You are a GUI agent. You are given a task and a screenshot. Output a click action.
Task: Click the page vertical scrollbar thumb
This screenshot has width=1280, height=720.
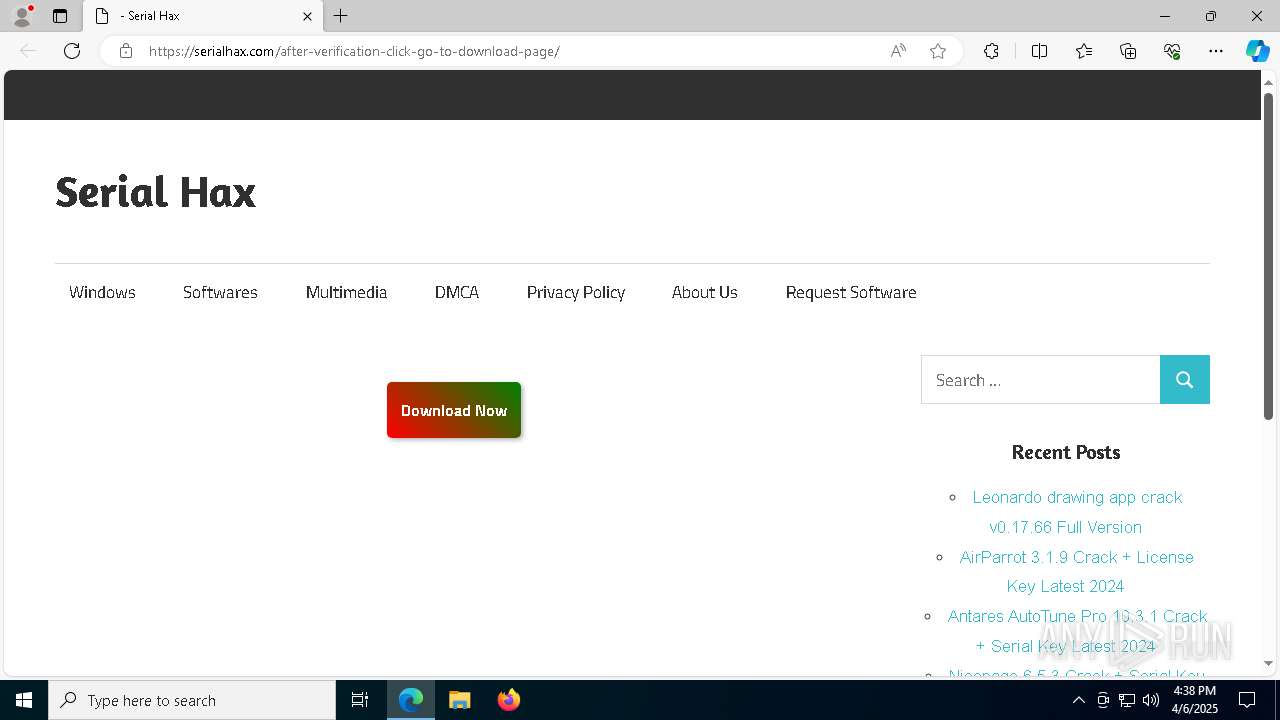point(1268,256)
